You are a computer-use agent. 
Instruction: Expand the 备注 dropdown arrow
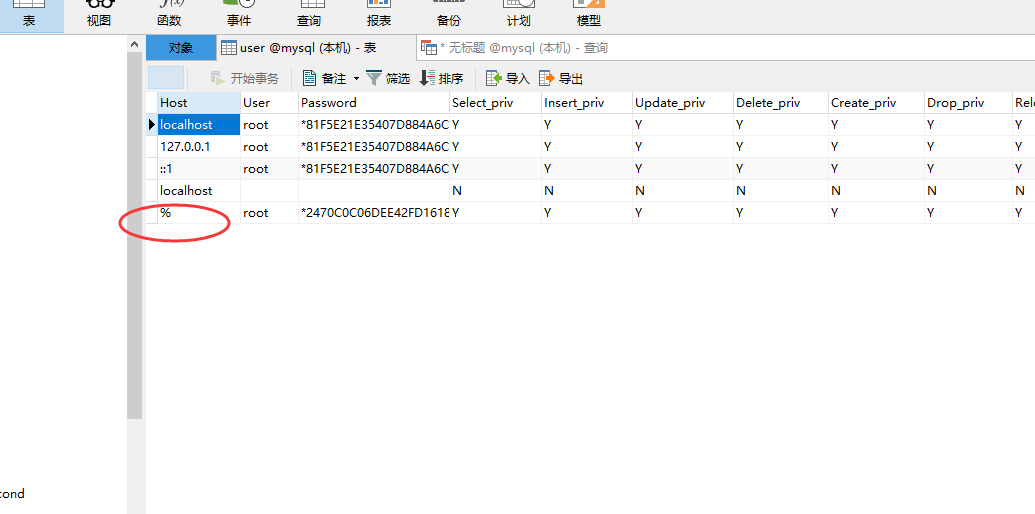click(x=356, y=79)
